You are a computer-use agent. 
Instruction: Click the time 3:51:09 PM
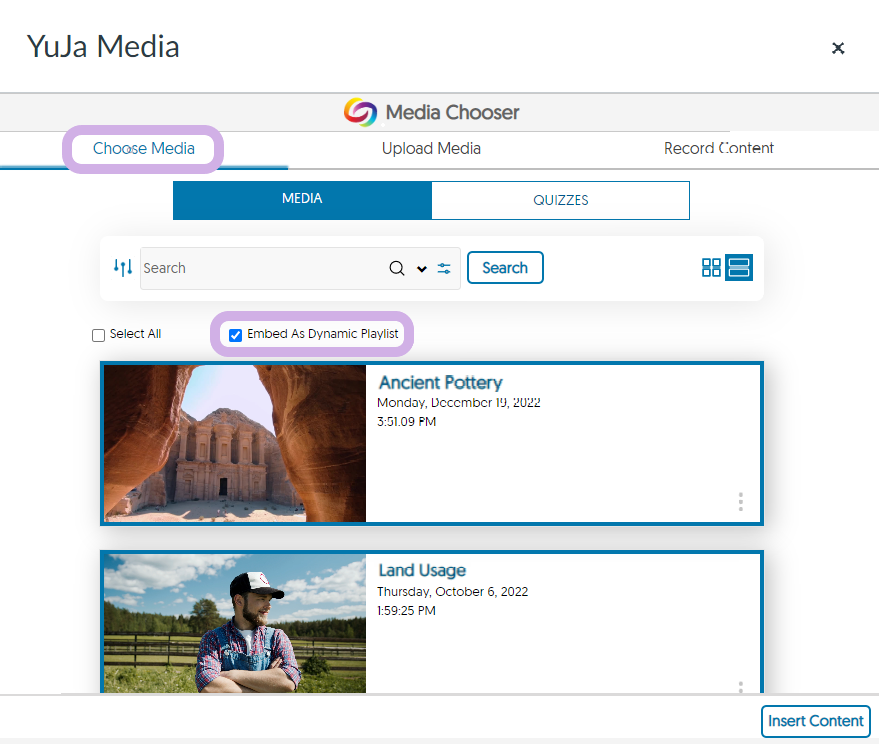pos(406,422)
